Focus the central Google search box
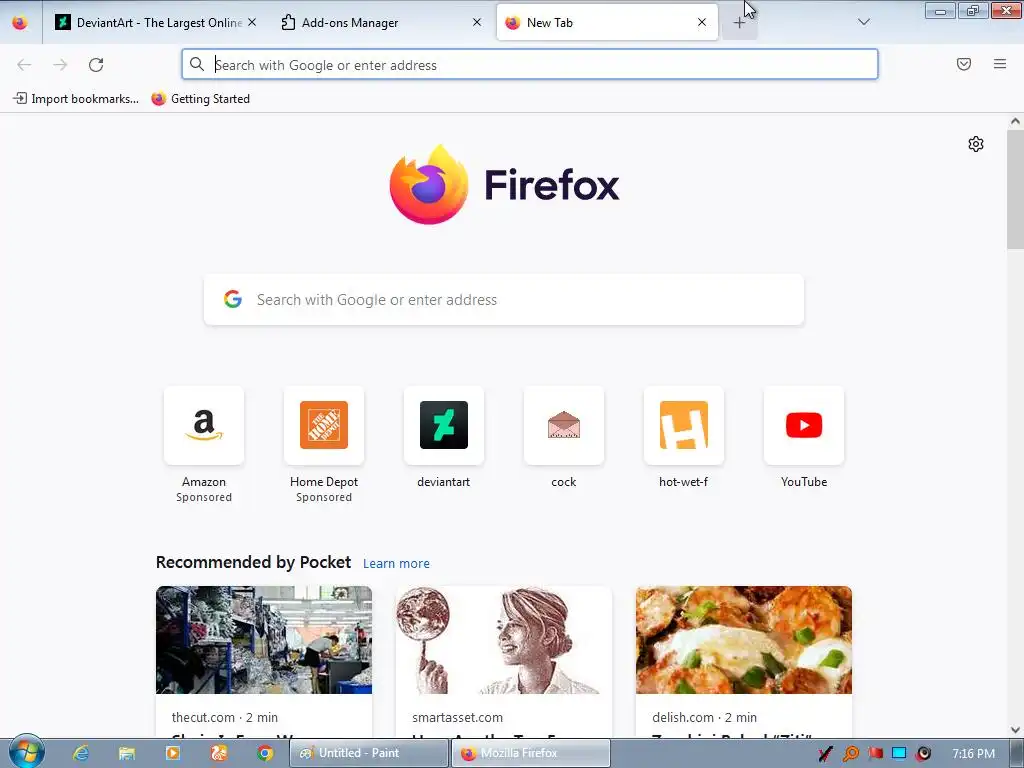 click(504, 300)
